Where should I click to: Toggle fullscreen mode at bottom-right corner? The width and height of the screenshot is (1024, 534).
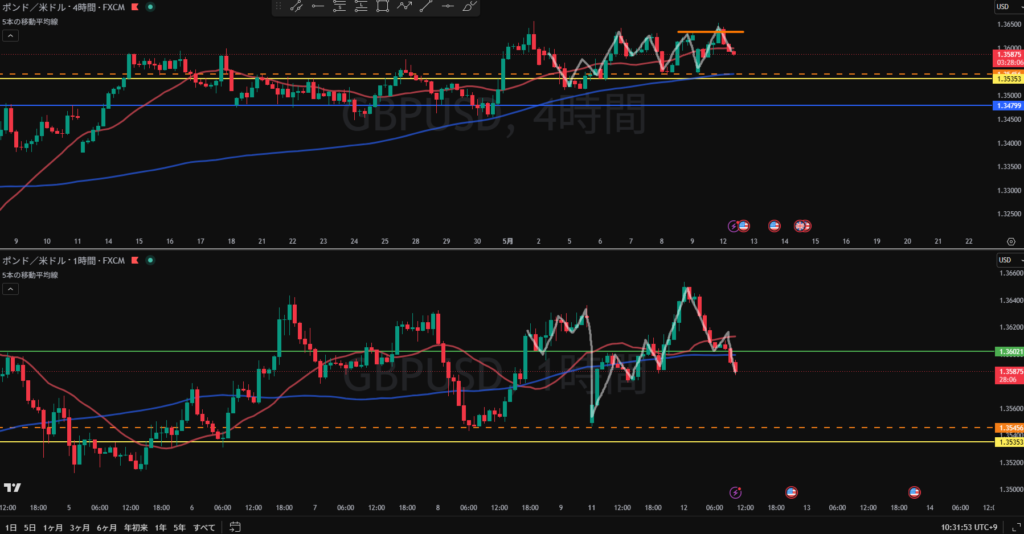[x=1016, y=527]
